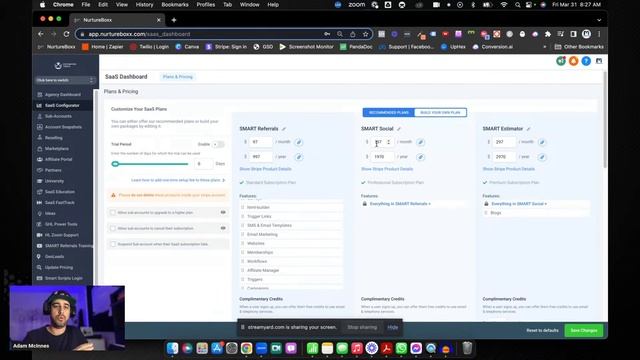Click the SMART Estimator yearly price field
The image size is (640, 360).
(x=504, y=157)
